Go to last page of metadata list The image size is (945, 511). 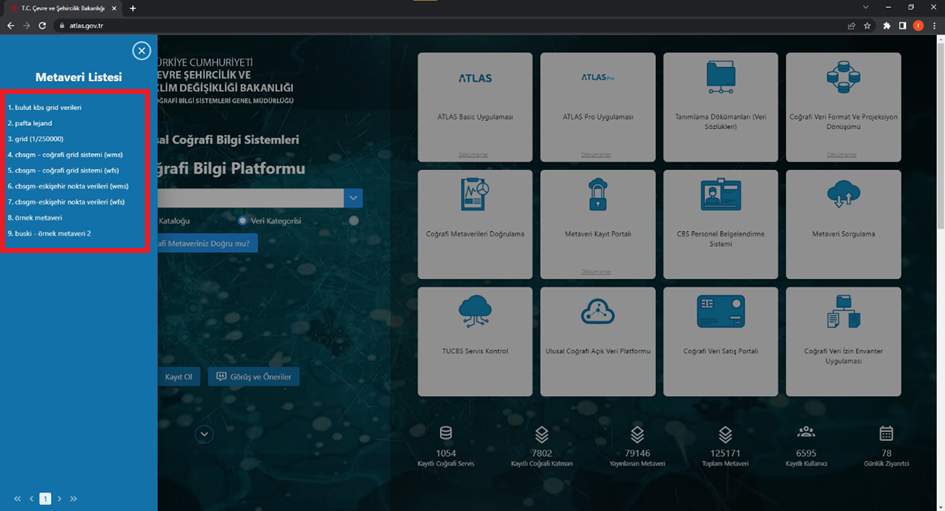[74, 498]
